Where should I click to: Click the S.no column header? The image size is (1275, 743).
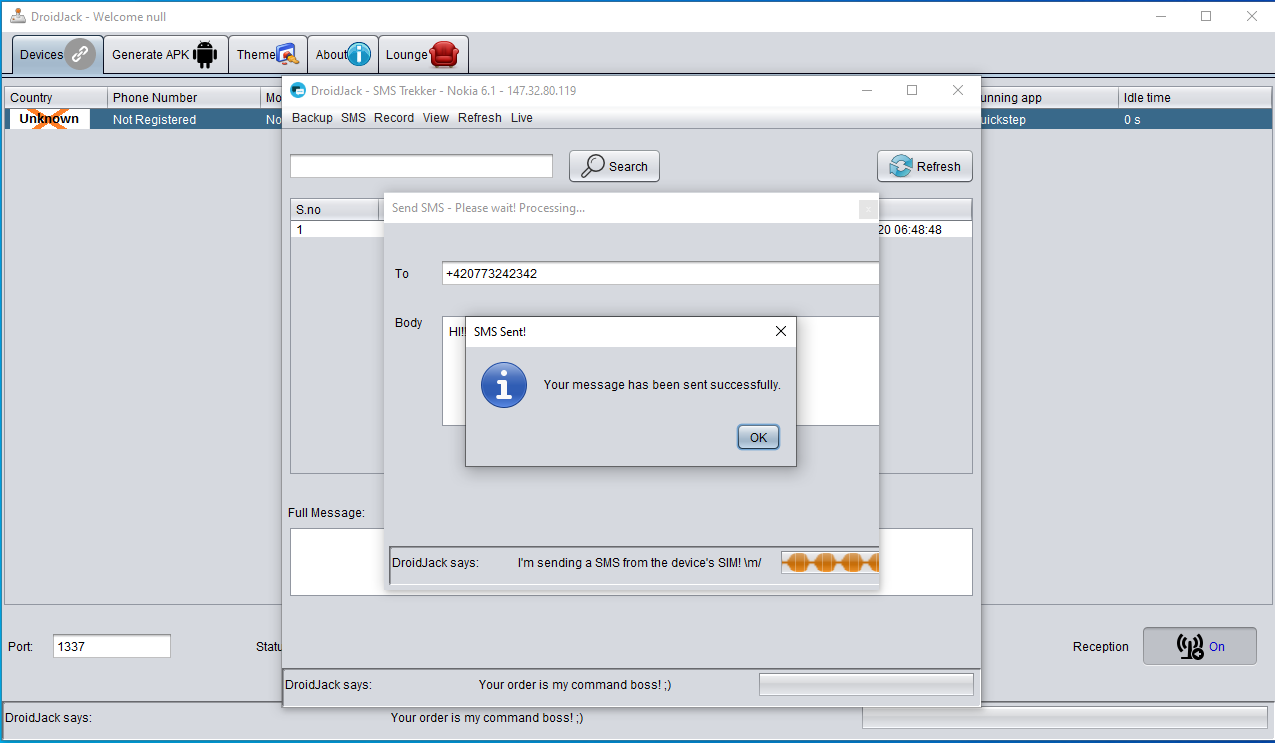pyautogui.click(x=335, y=210)
